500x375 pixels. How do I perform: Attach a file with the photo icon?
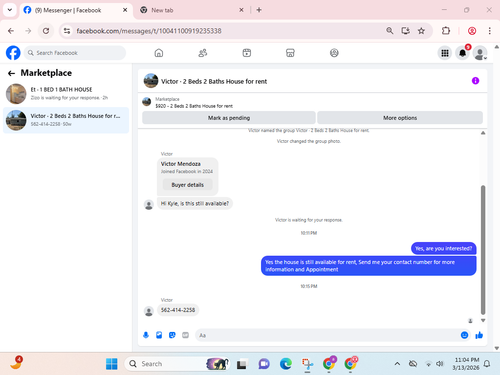click(159, 335)
